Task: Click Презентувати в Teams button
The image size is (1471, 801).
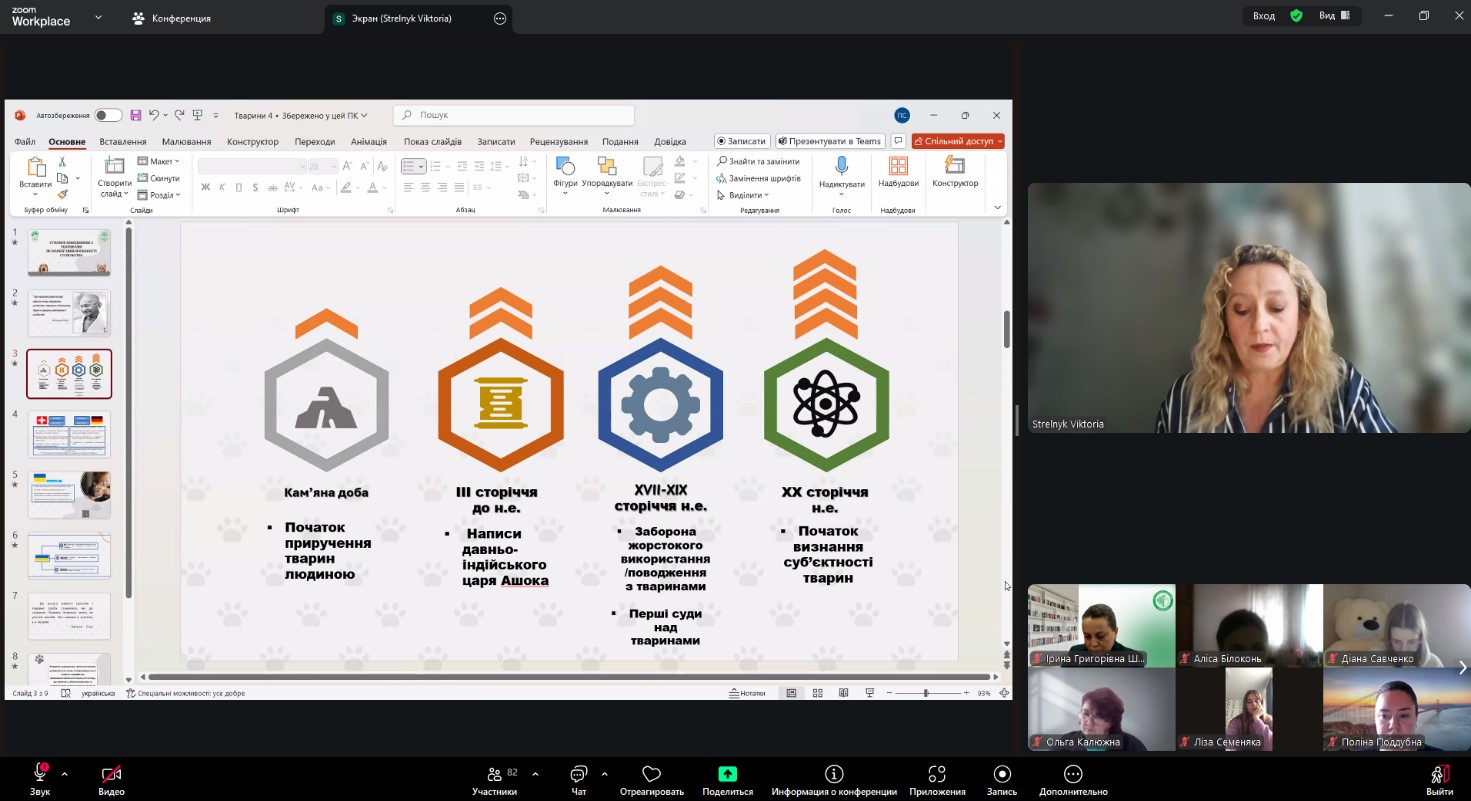Action: pos(829,141)
